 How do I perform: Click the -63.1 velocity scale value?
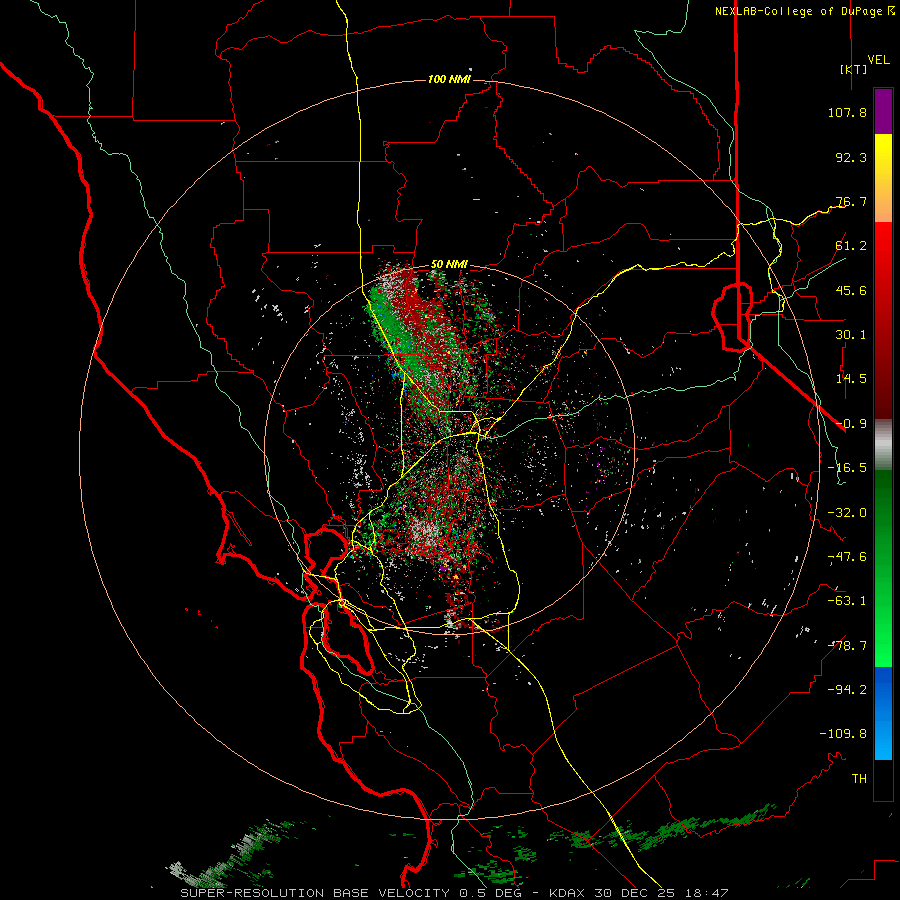coord(847,601)
